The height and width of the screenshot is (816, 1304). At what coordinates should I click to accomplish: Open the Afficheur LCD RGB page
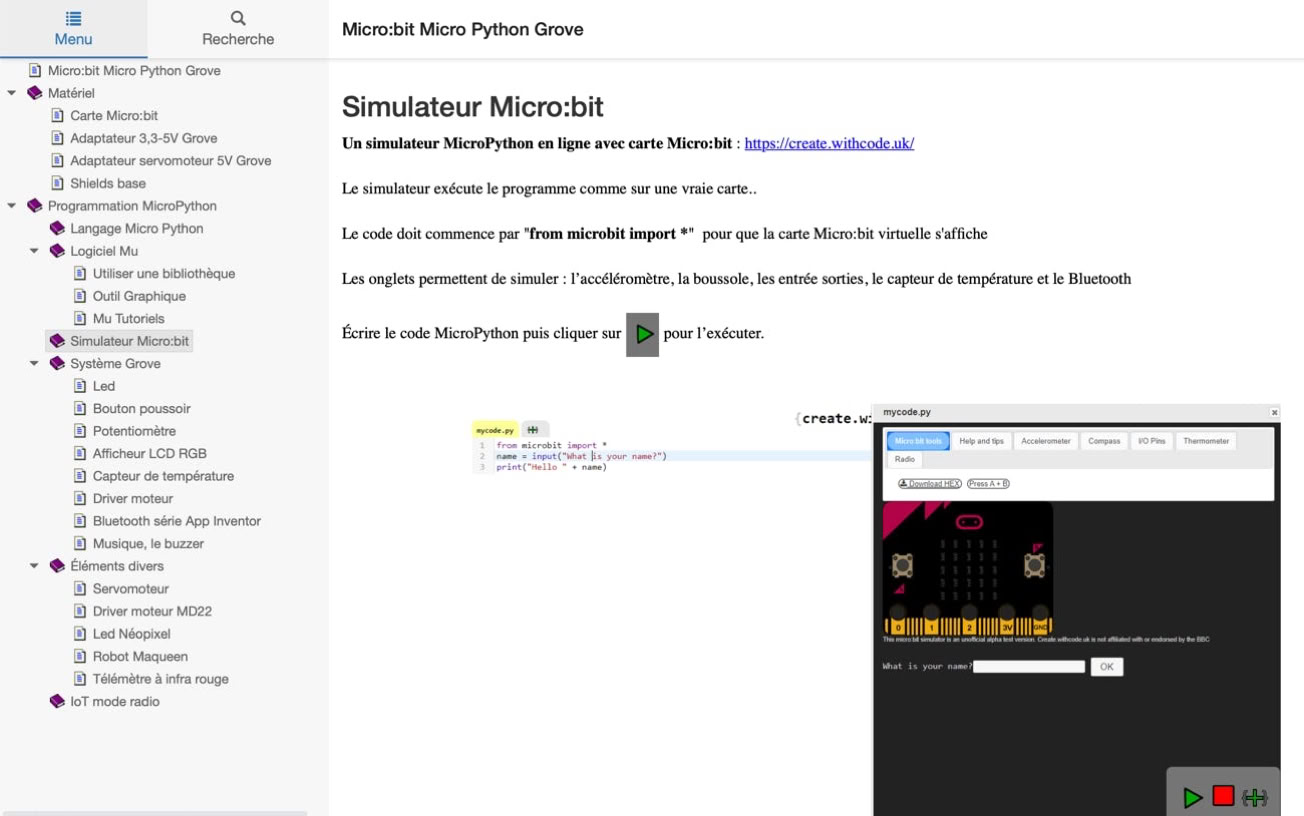click(x=149, y=454)
